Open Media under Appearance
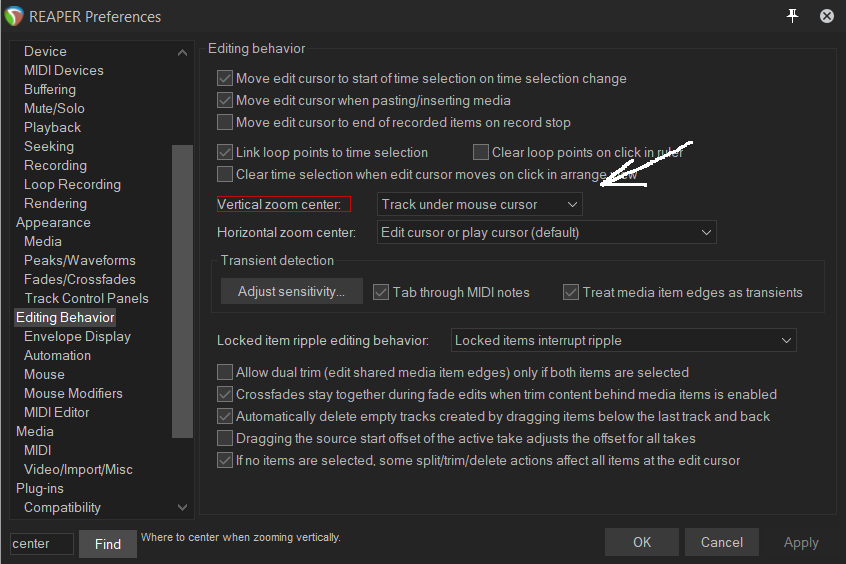 (x=43, y=241)
